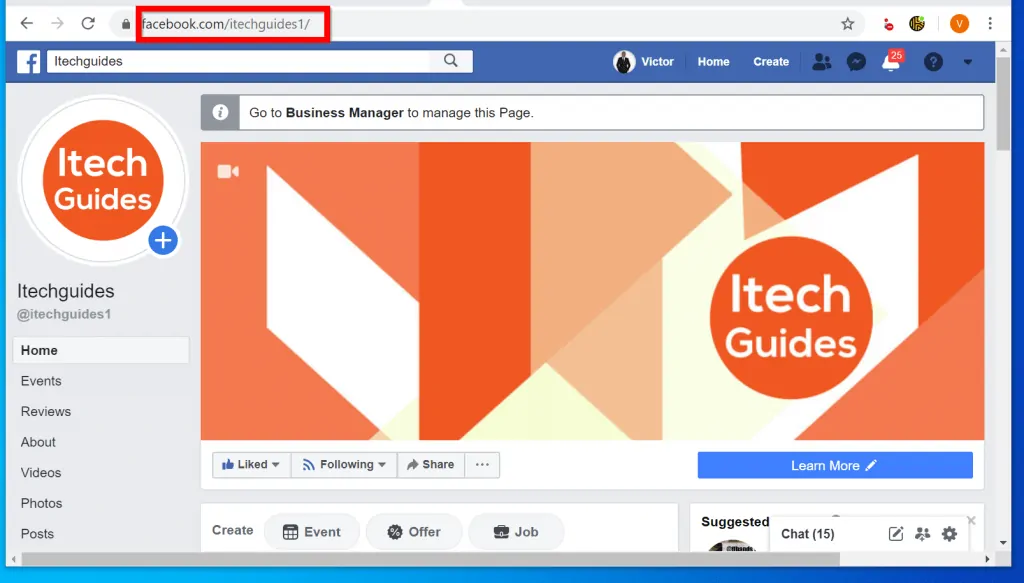1024x583 pixels.
Task: Open the Messenger icon in header
Action: 856,61
